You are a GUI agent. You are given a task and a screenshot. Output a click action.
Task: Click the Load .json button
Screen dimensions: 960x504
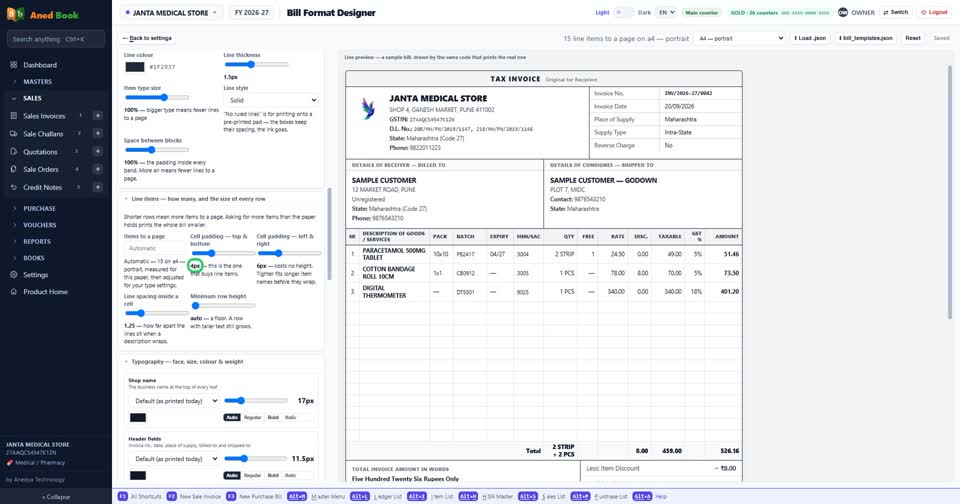[810, 38]
